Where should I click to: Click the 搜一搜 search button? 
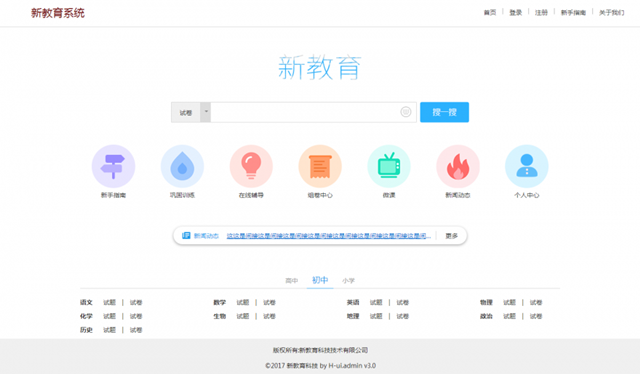[x=444, y=112]
